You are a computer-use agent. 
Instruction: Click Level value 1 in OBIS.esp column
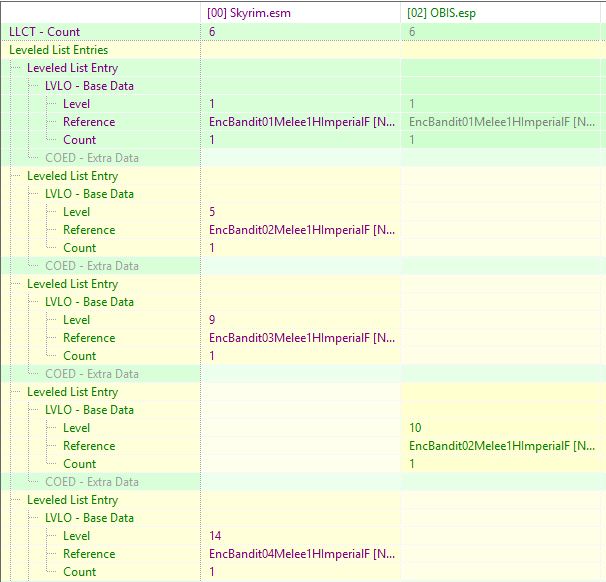412,104
